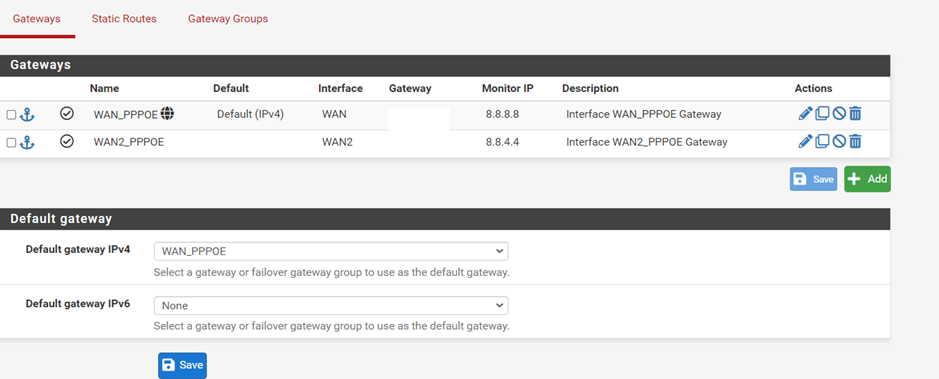This screenshot has width=939, height=379.
Task: Switch to the Gateways tab
Action: [x=37, y=19]
